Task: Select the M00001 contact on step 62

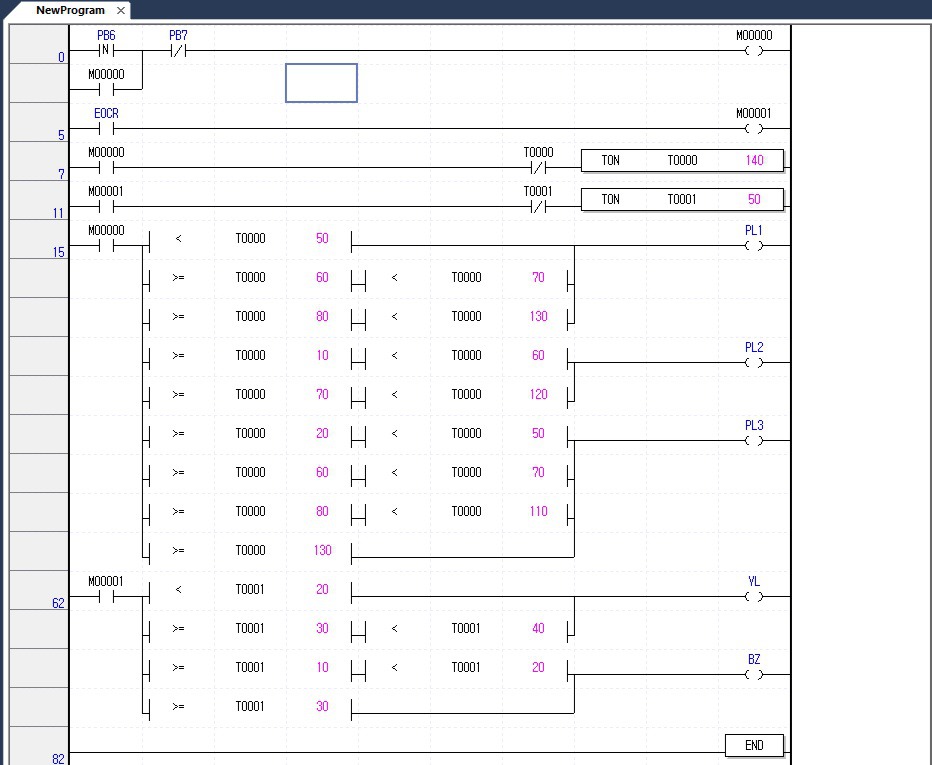Action: coord(106,597)
